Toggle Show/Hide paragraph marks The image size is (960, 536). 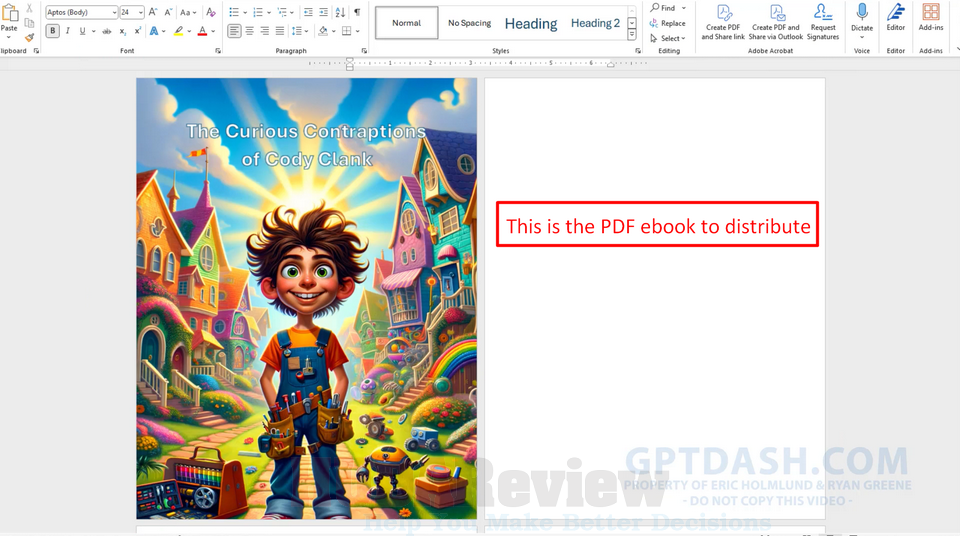tap(357, 12)
